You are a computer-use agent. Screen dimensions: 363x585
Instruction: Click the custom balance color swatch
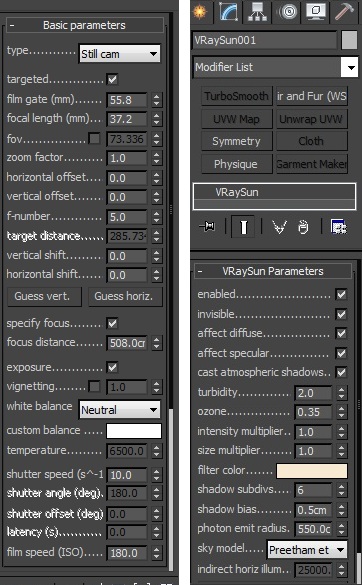pos(134,431)
